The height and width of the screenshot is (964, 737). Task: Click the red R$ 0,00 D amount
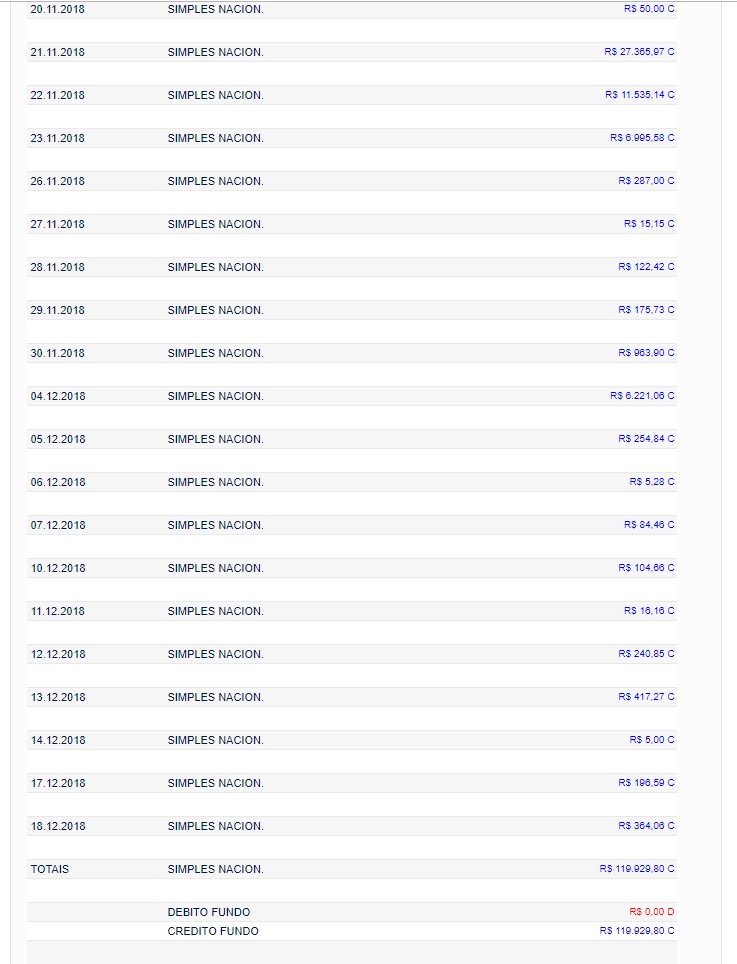pos(652,912)
